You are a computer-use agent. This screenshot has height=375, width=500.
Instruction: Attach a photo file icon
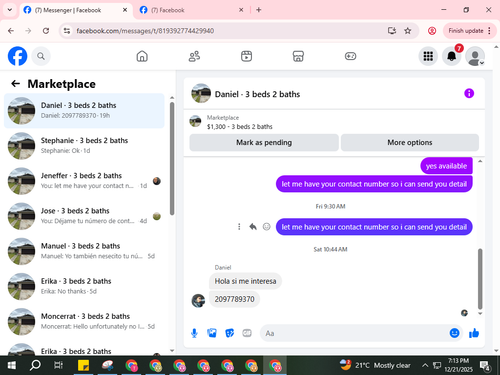(x=212, y=333)
